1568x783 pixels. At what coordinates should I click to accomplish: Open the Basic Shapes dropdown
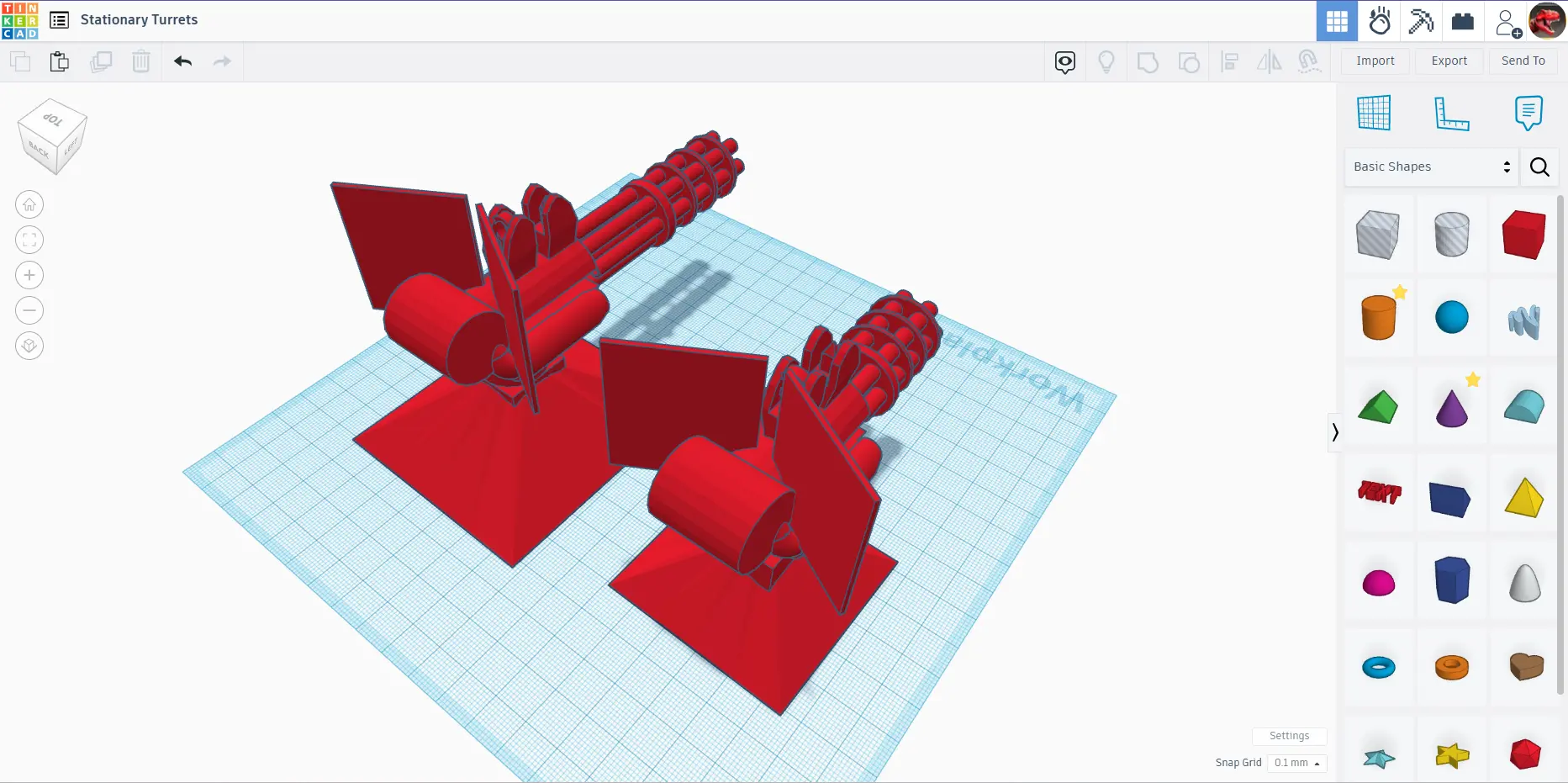pos(1432,167)
